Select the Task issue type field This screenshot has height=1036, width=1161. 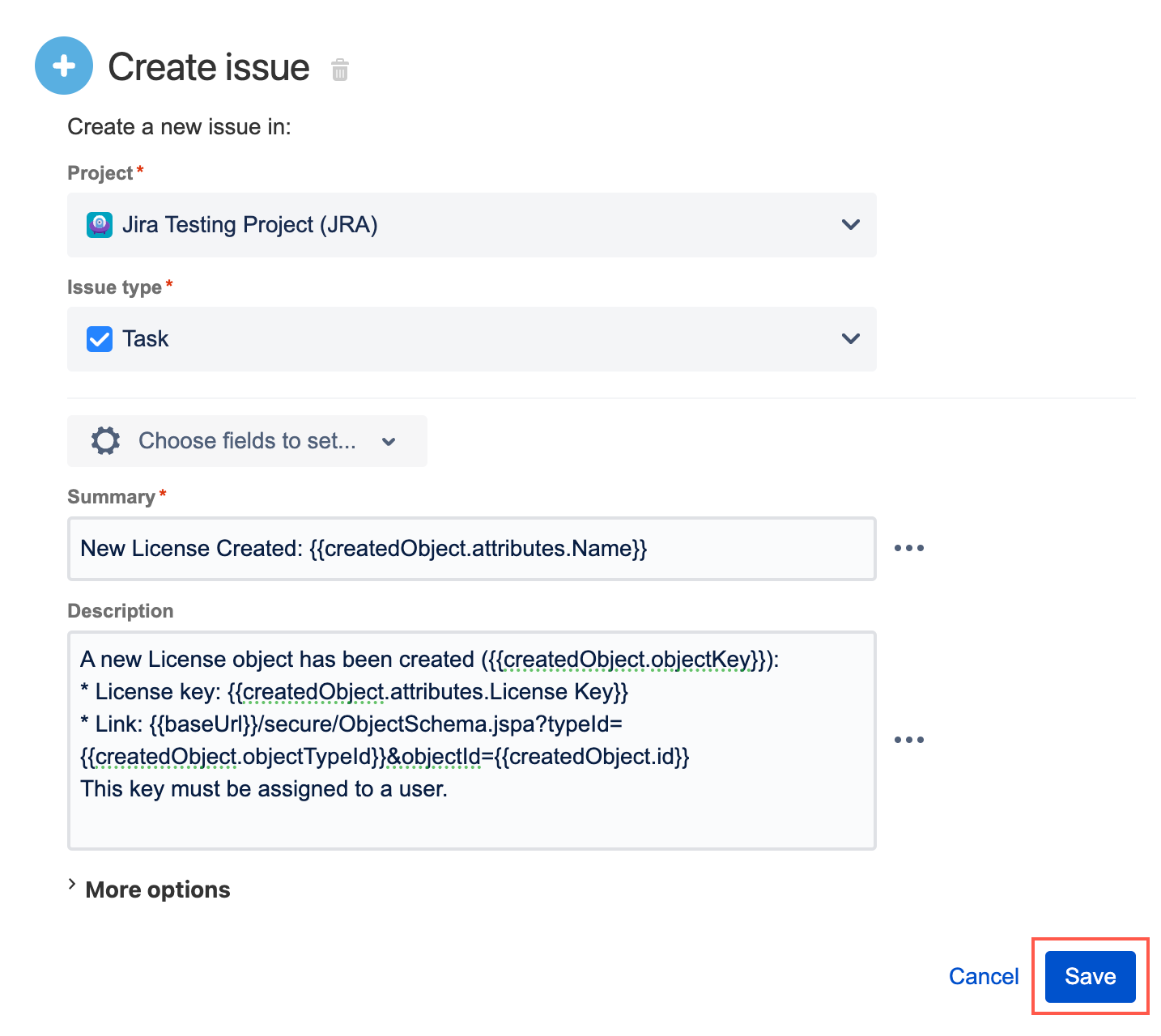(x=472, y=339)
